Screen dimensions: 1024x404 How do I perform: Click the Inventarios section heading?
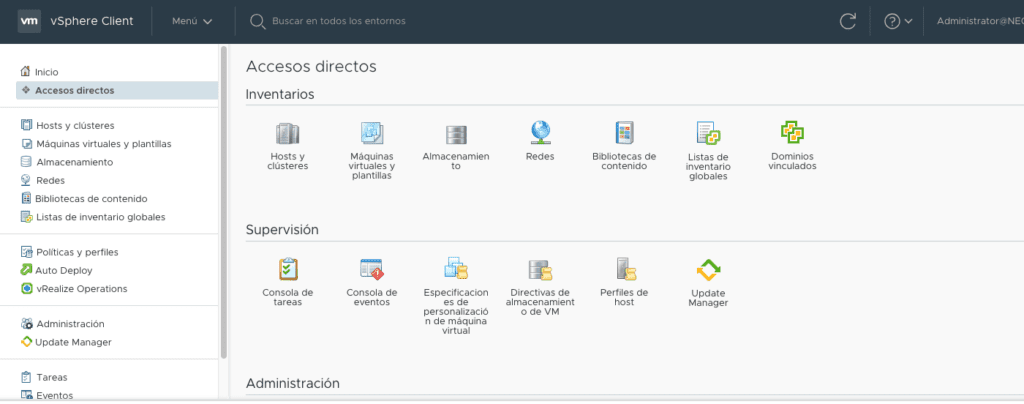coord(280,94)
